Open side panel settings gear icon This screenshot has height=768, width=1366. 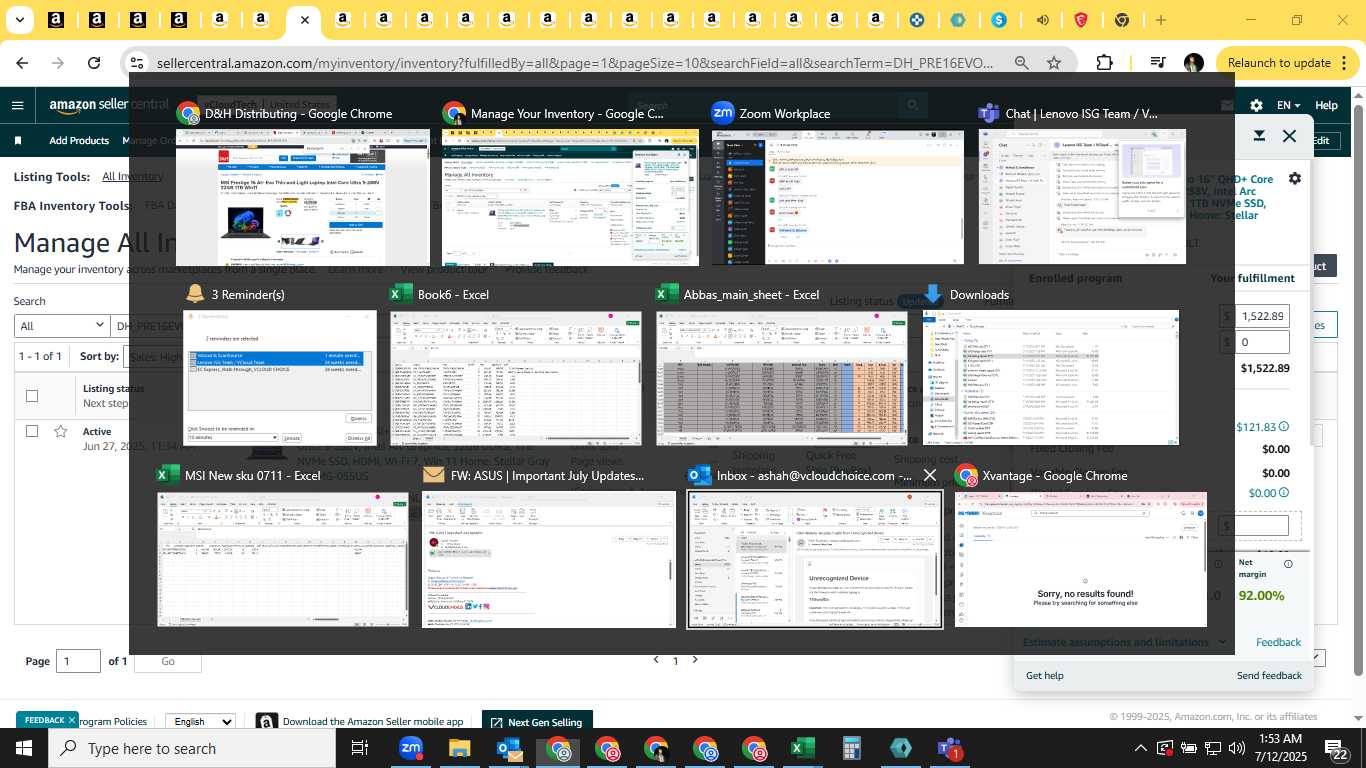1295,178
